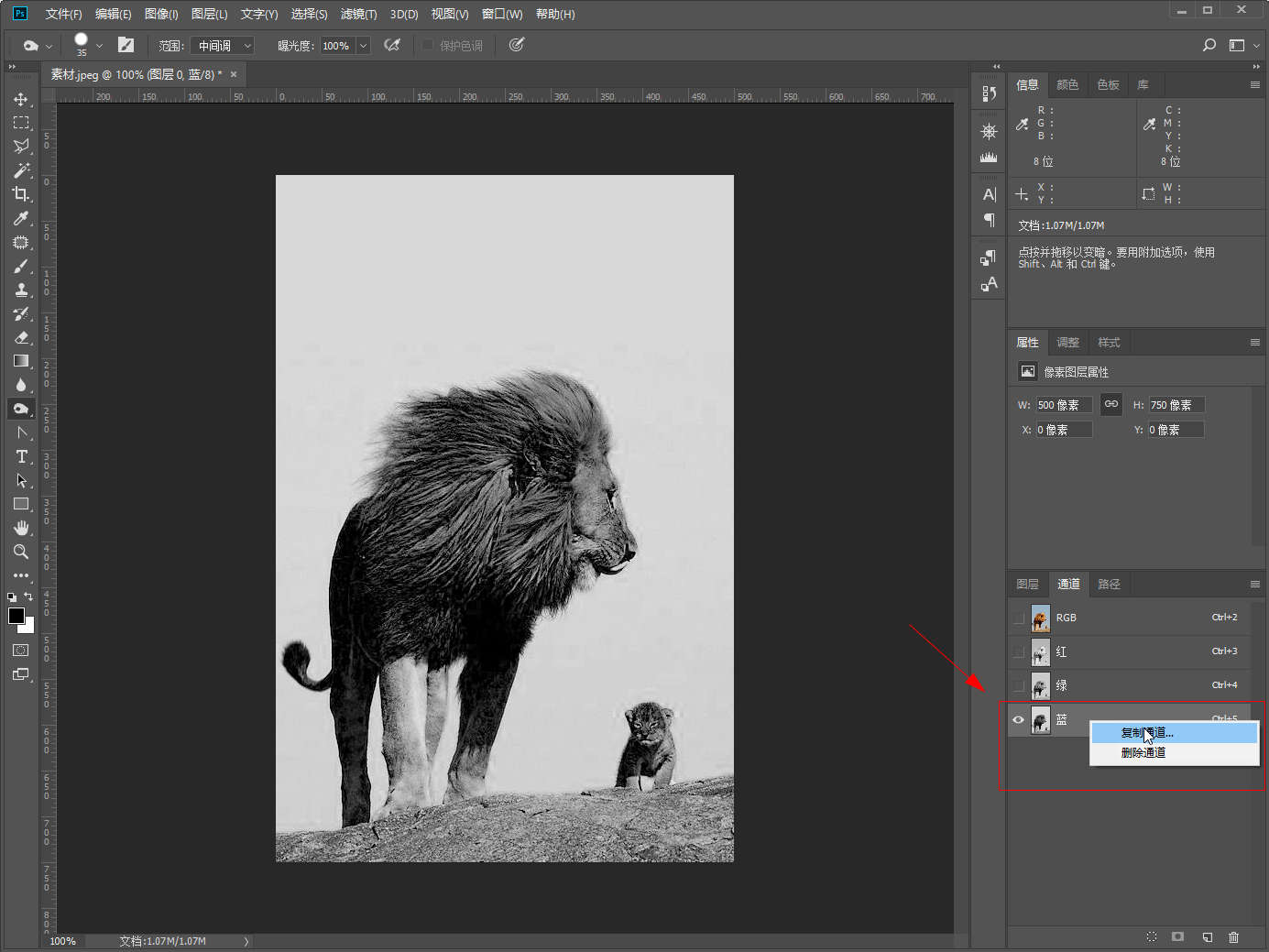Click the foreground color swatch

[16, 616]
